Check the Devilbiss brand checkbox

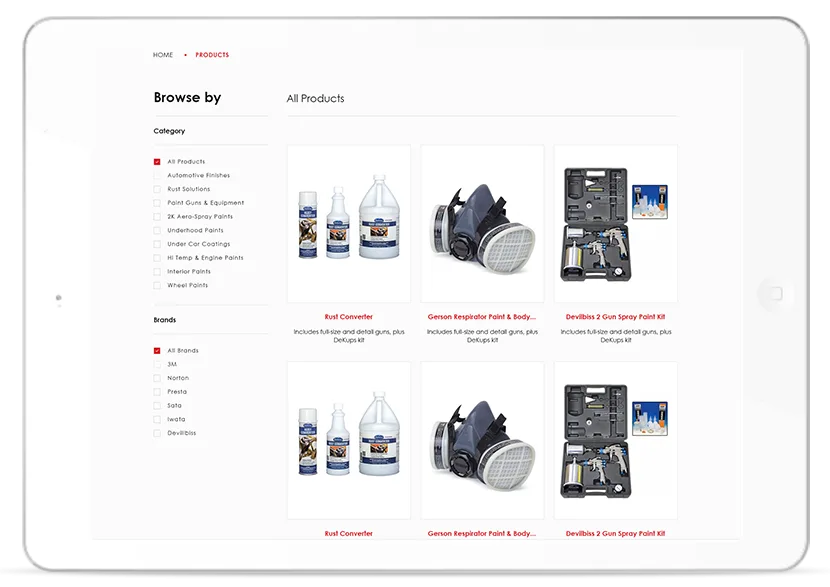click(x=157, y=434)
